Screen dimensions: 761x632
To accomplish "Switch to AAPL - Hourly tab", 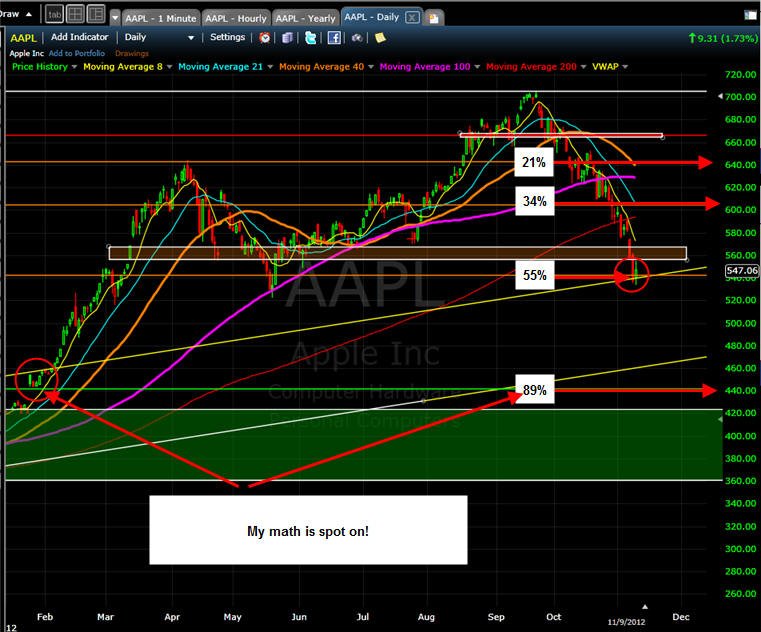I will coord(236,18).
